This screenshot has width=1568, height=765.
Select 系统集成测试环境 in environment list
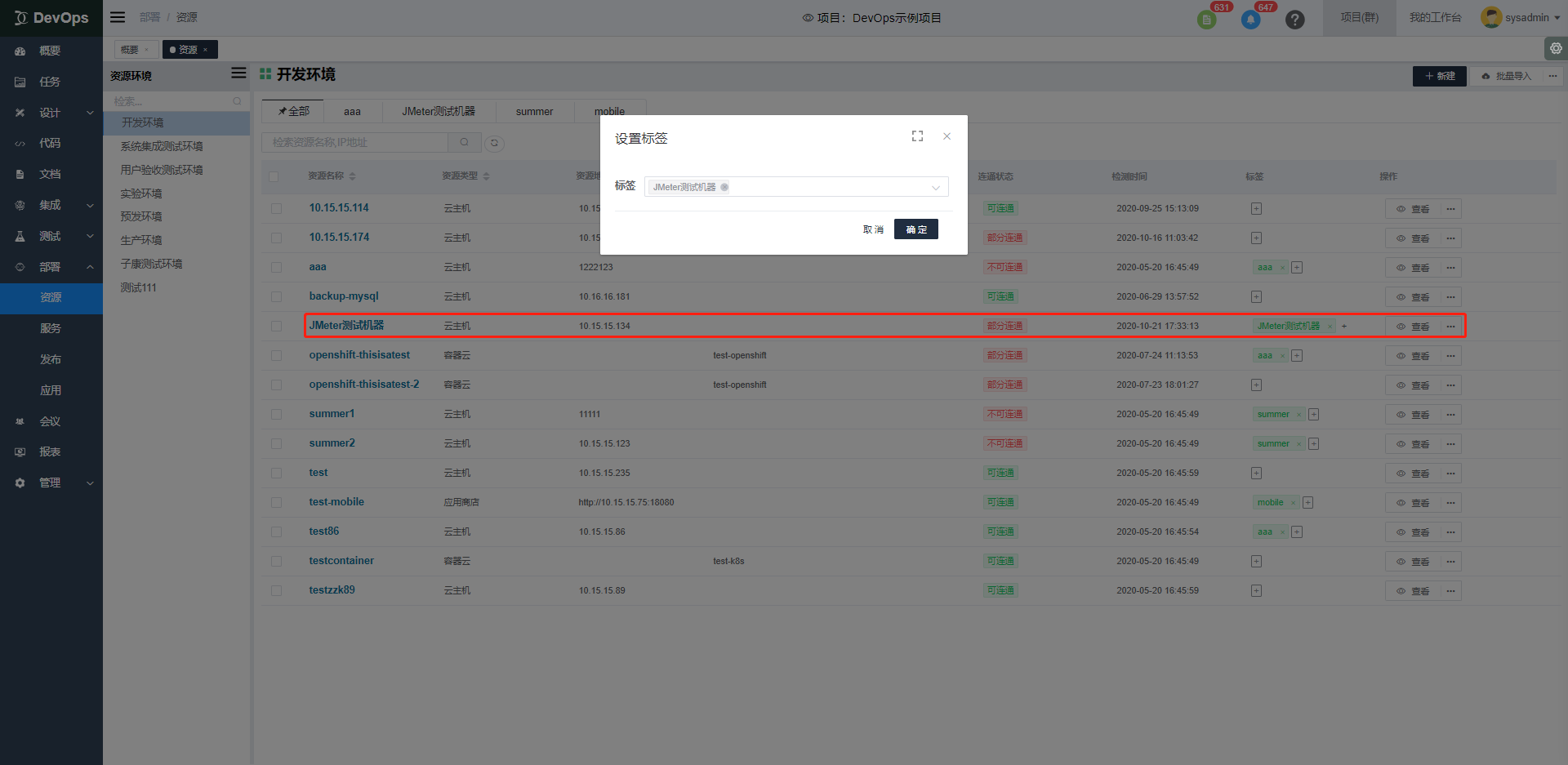162,146
